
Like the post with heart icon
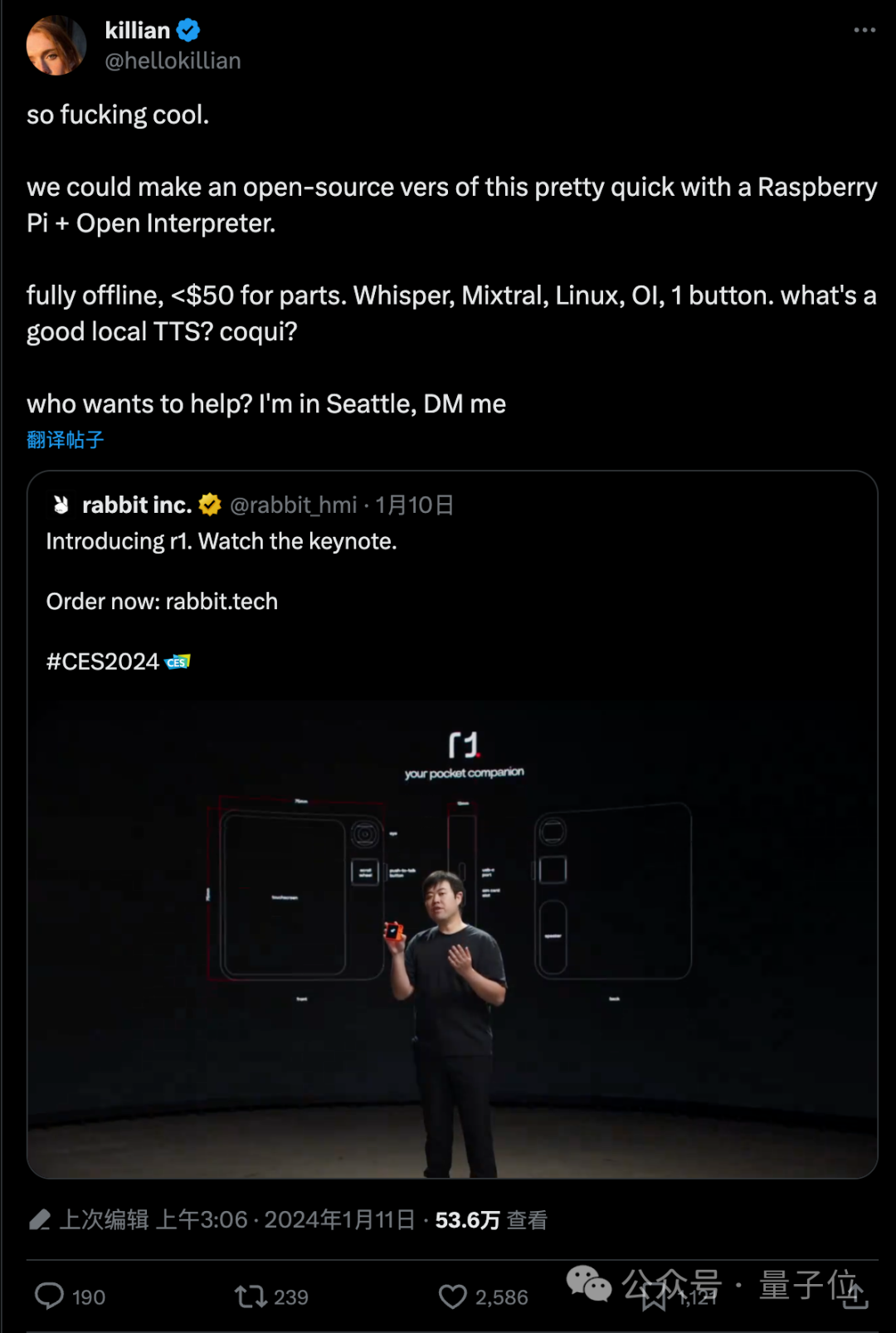tap(453, 1296)
